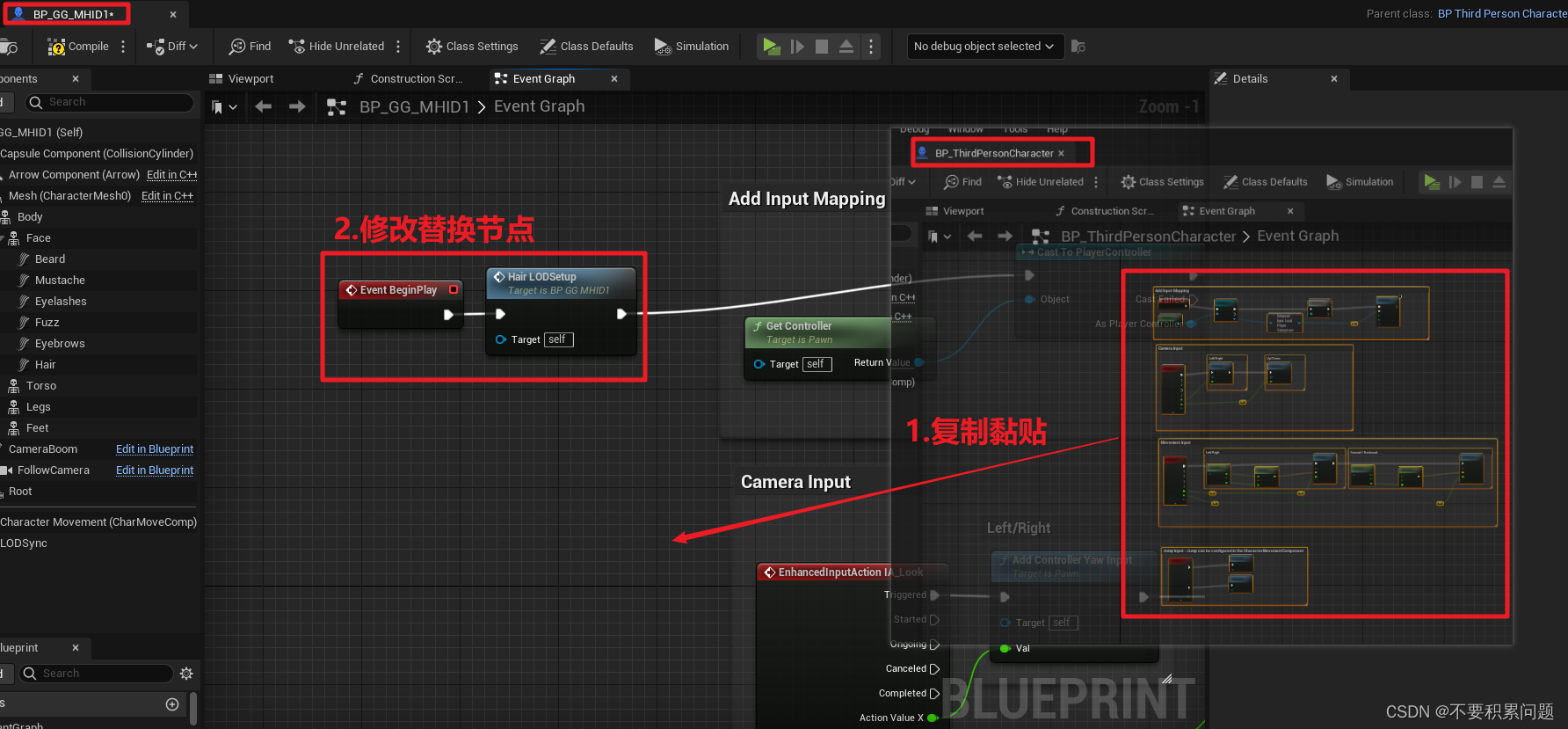Select the Character Movement component
The height and width of the screenshot is (729, 1568).
coord(98,522)
